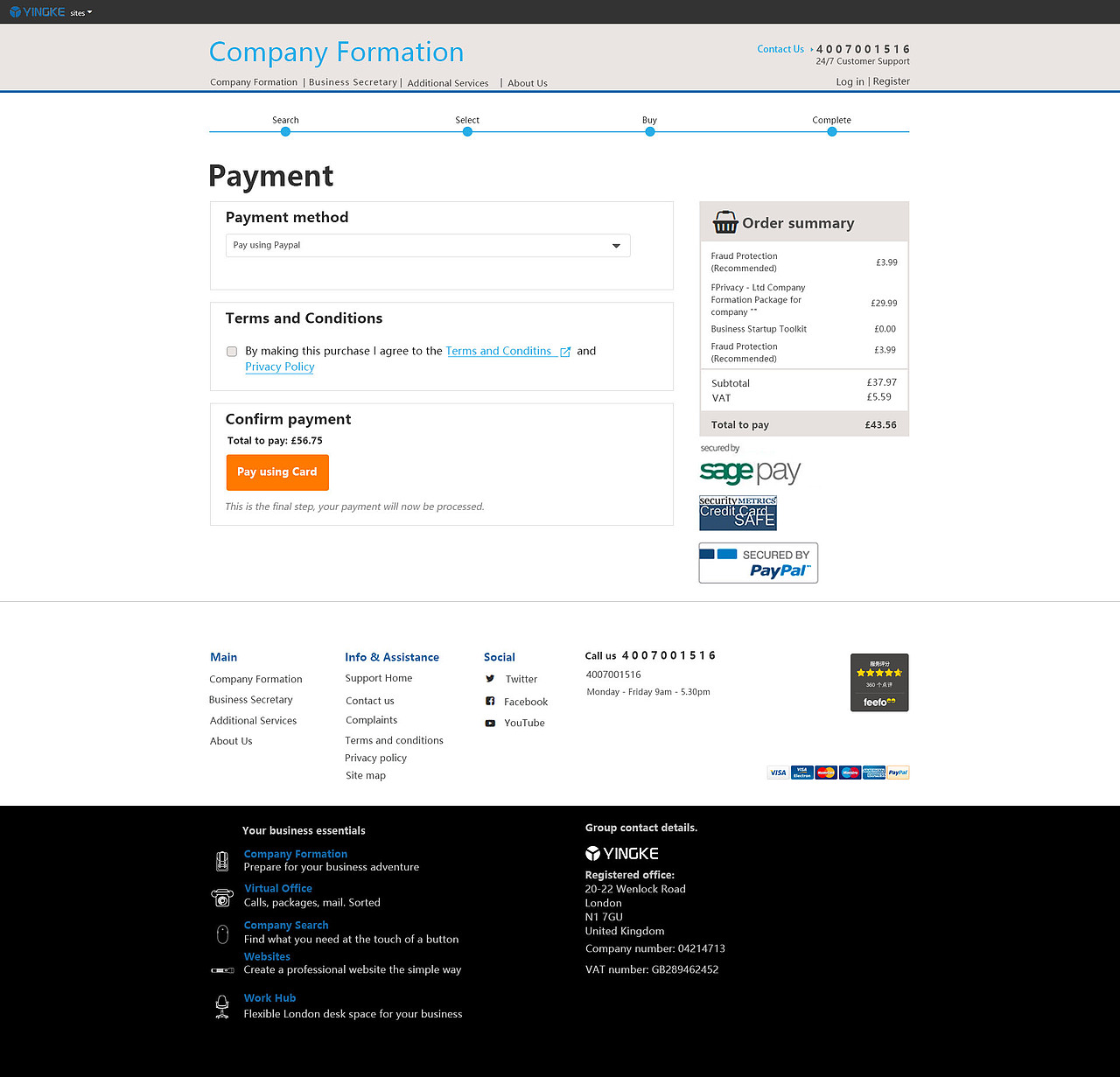This screenshot has height=1077, width=1120.
Task: Click the SecurityMetrics Credit Card Safe badge
Action: coord(738,513)
